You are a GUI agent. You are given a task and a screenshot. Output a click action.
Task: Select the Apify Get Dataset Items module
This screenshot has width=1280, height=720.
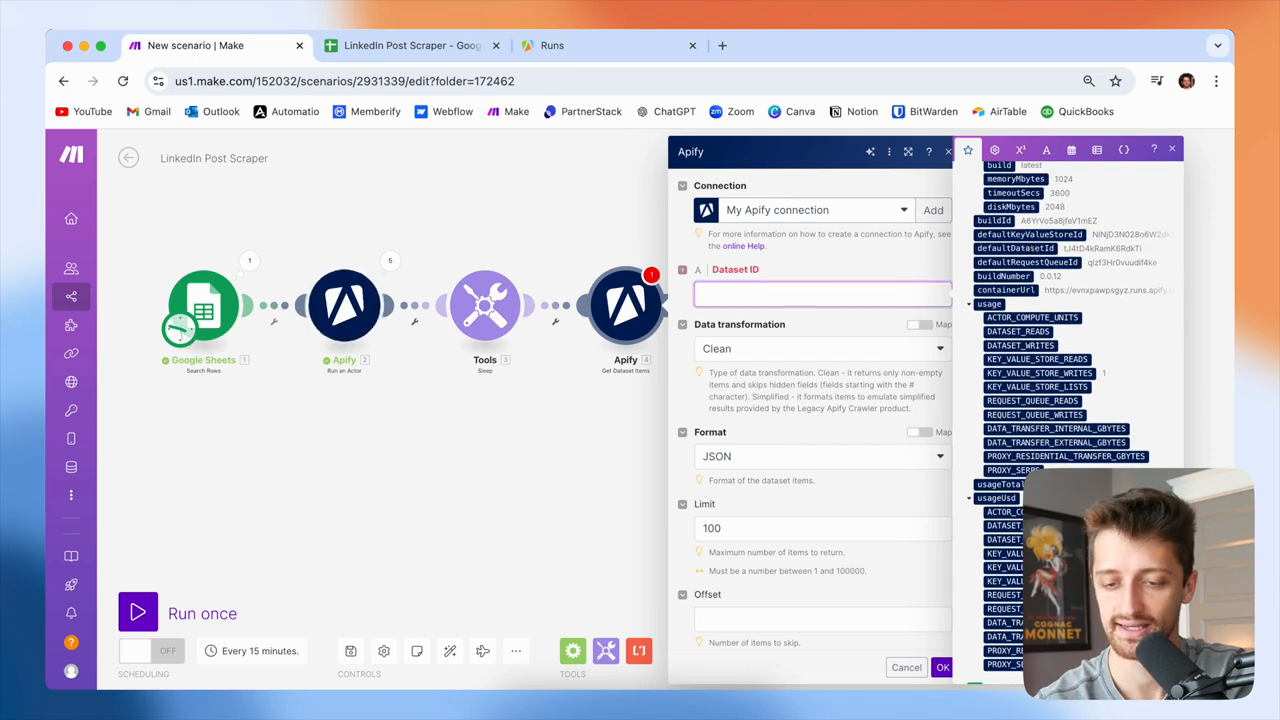[626, 305]
